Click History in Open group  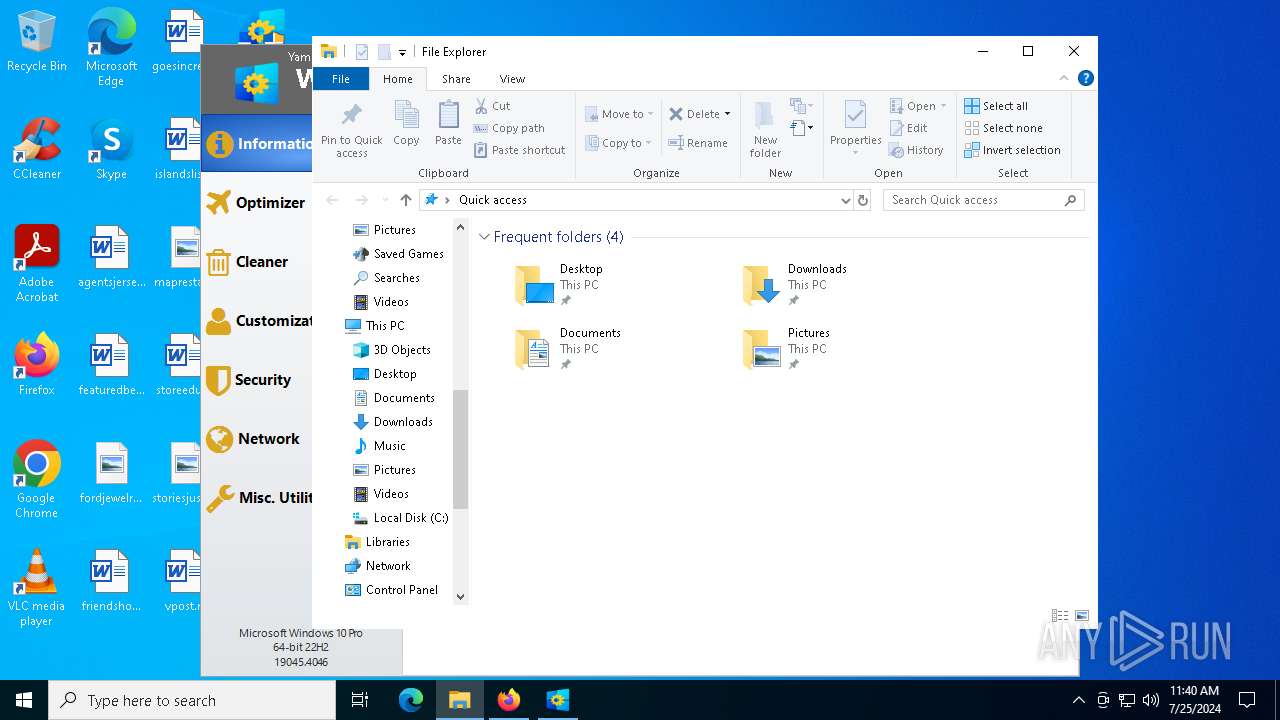[916, 150]
